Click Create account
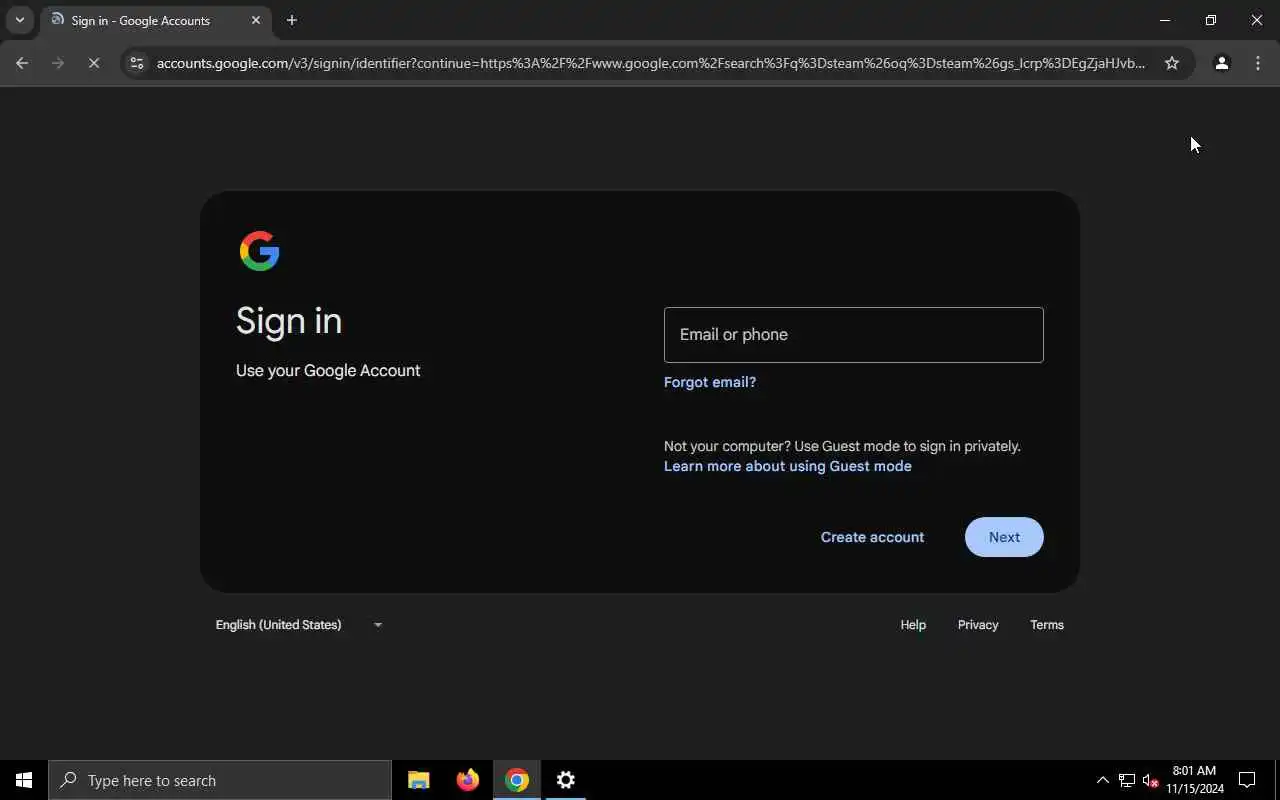The image size is (1280, 800). click(x=872, y=537)
